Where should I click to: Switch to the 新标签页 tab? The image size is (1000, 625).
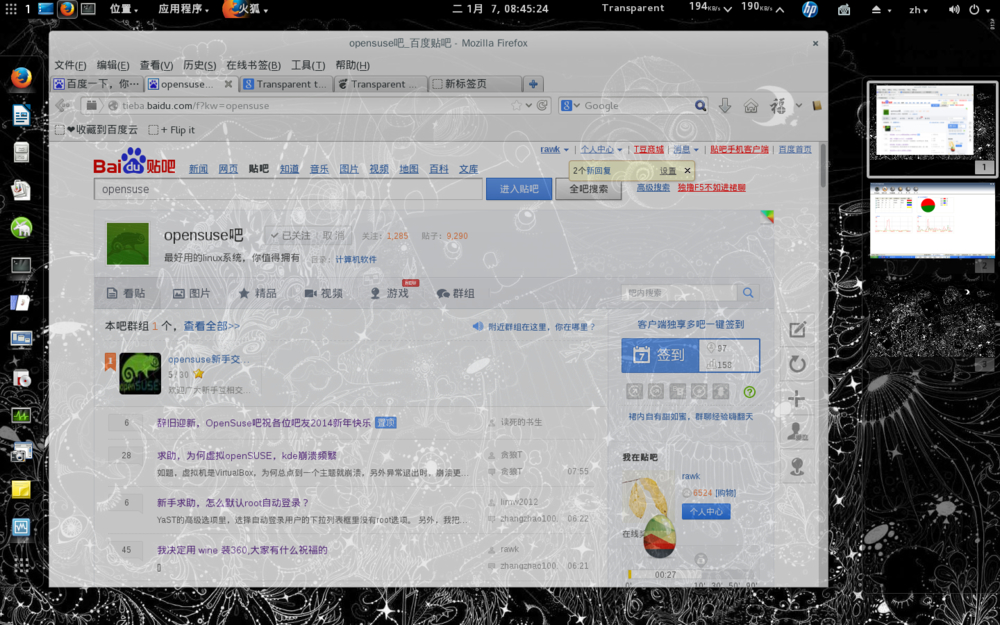pos(475,84)
